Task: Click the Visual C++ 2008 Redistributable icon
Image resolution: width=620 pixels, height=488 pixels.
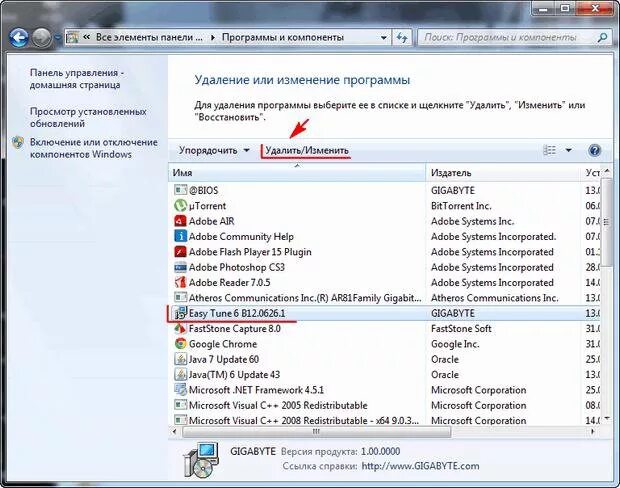Action: point(180,420)
